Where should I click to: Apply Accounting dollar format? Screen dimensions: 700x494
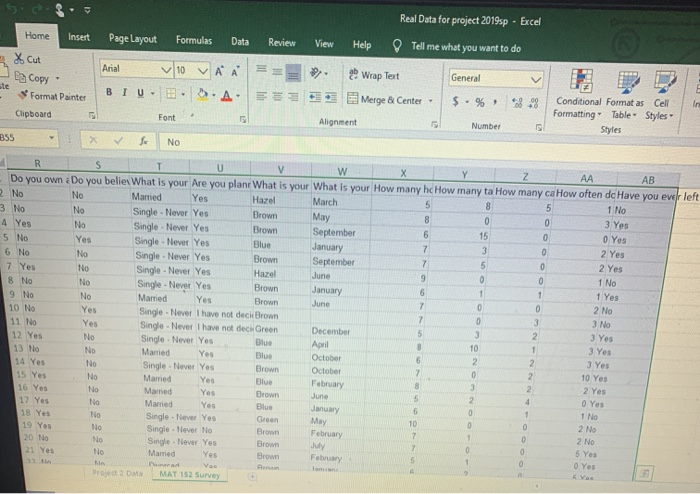point(455,101)
